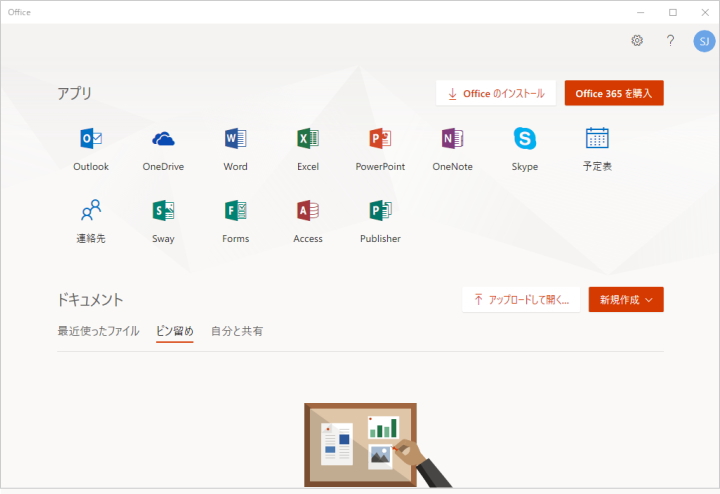Open settings with the gear icon
The width and height of the screenshot is (720, 494).
click(x=637, y=40)
